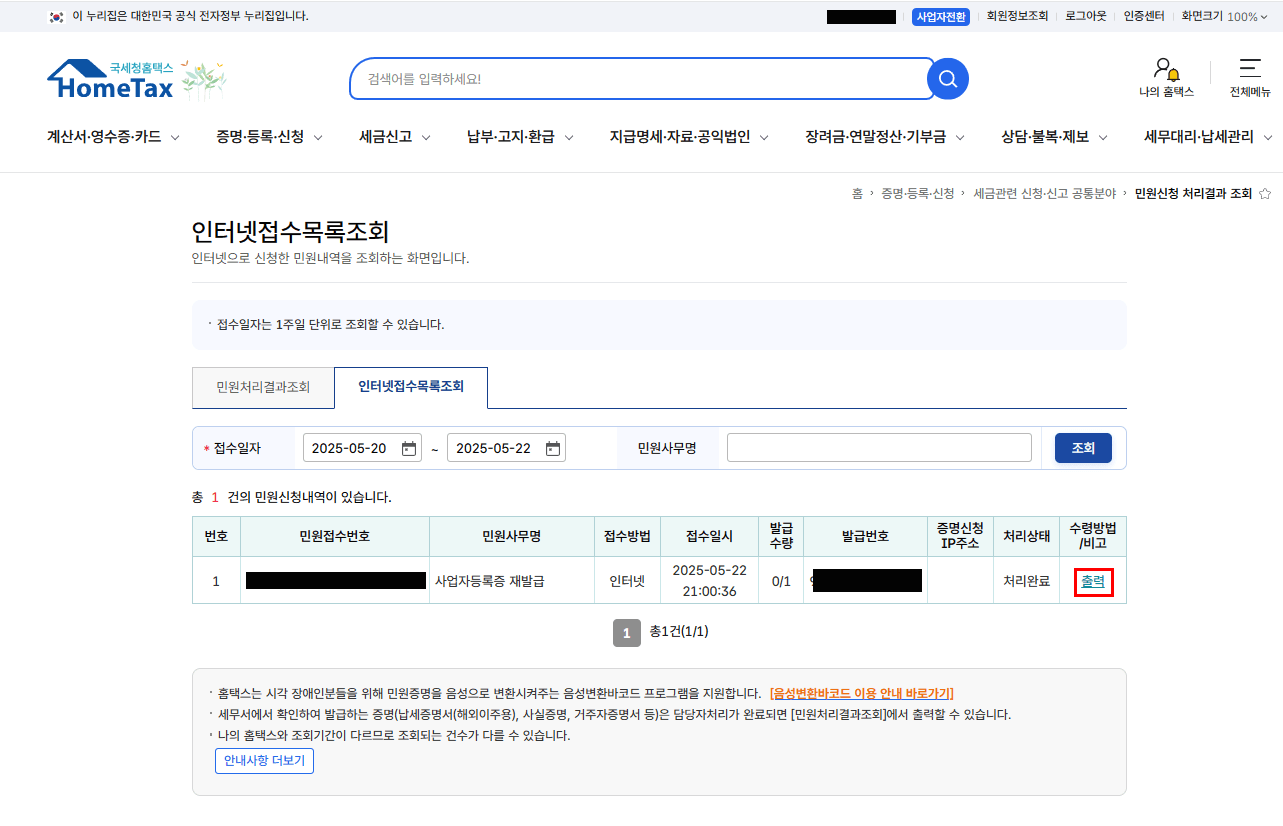1283x826 pixels.
Task: Click the 사업자전환 badge button
Action: tap(940, 15)
